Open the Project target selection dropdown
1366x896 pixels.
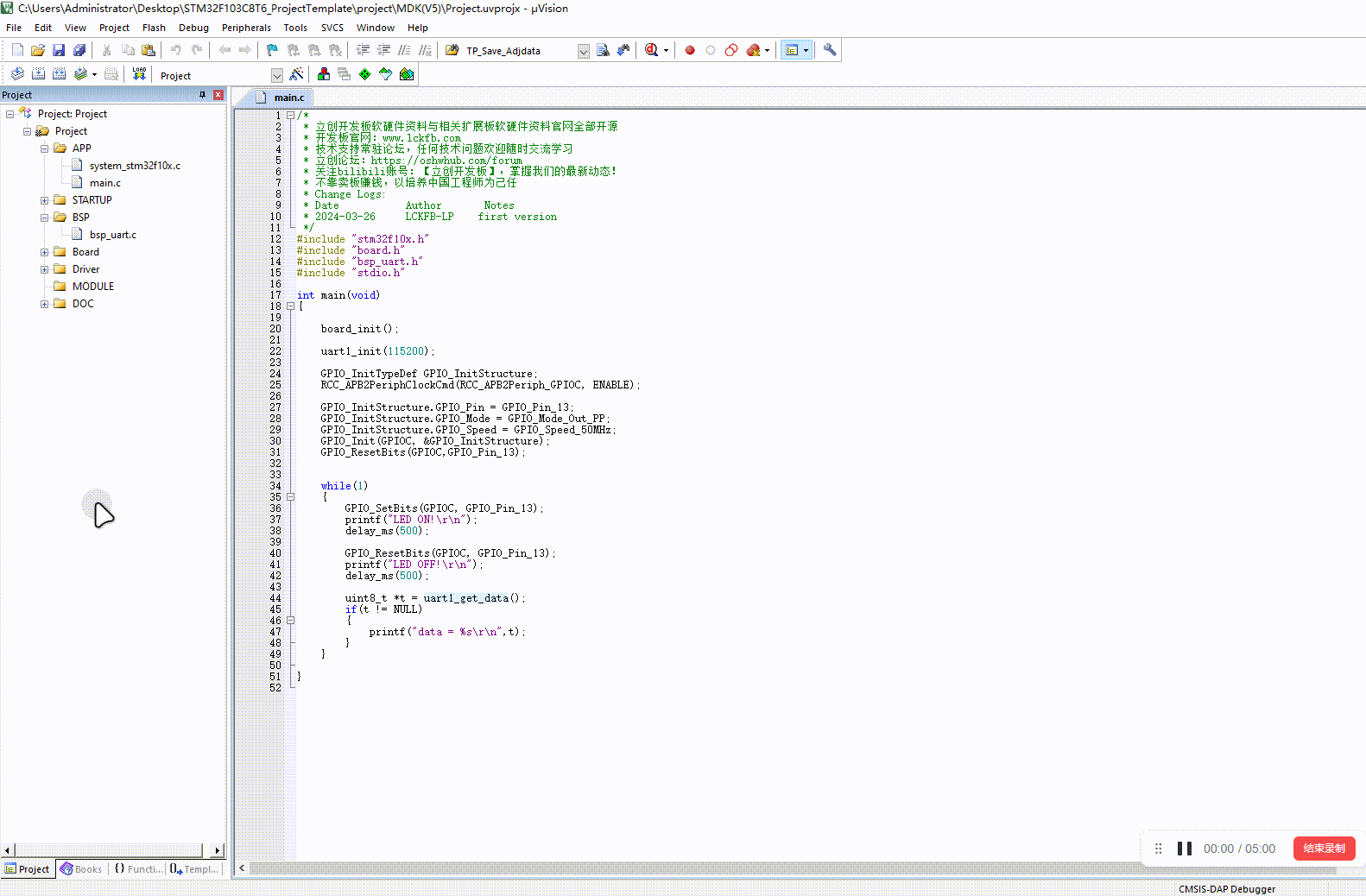click(x=276, y=75)
